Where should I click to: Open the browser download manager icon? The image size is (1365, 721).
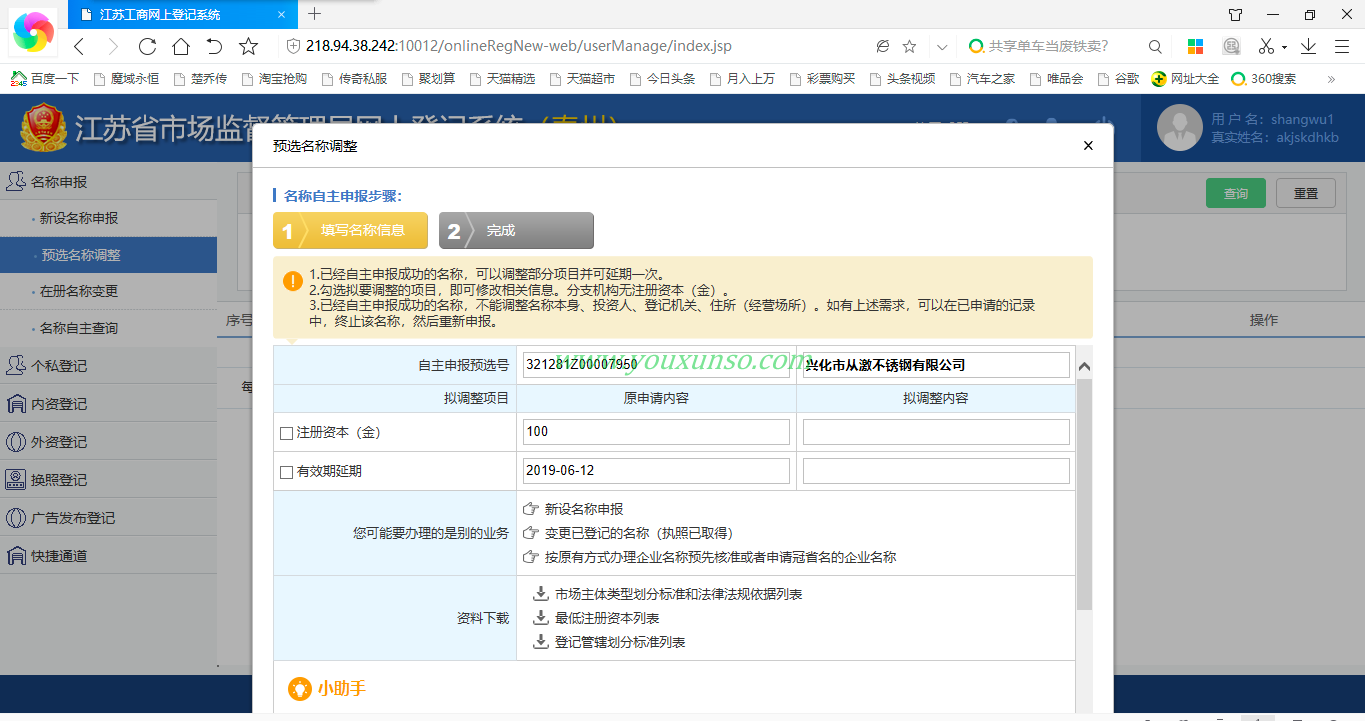pyautogui.click(x=1308, y=46)
